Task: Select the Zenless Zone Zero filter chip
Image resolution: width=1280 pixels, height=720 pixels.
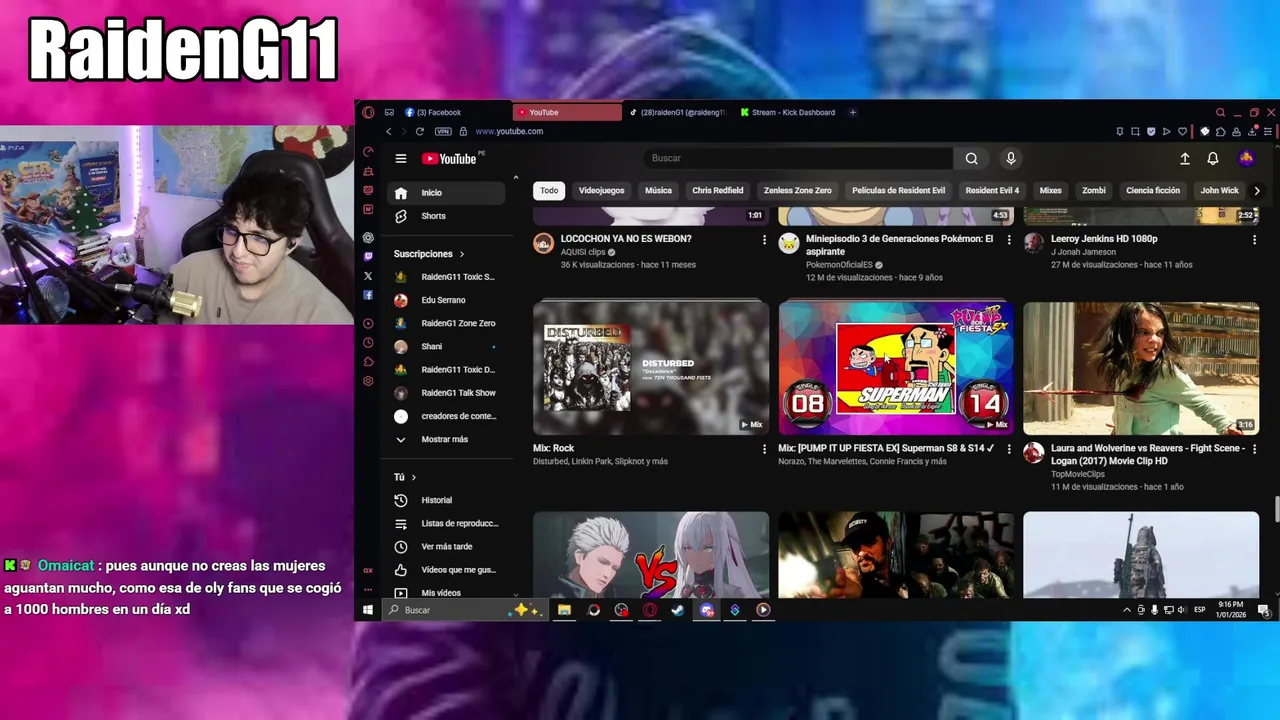Action: click(798, 190)
